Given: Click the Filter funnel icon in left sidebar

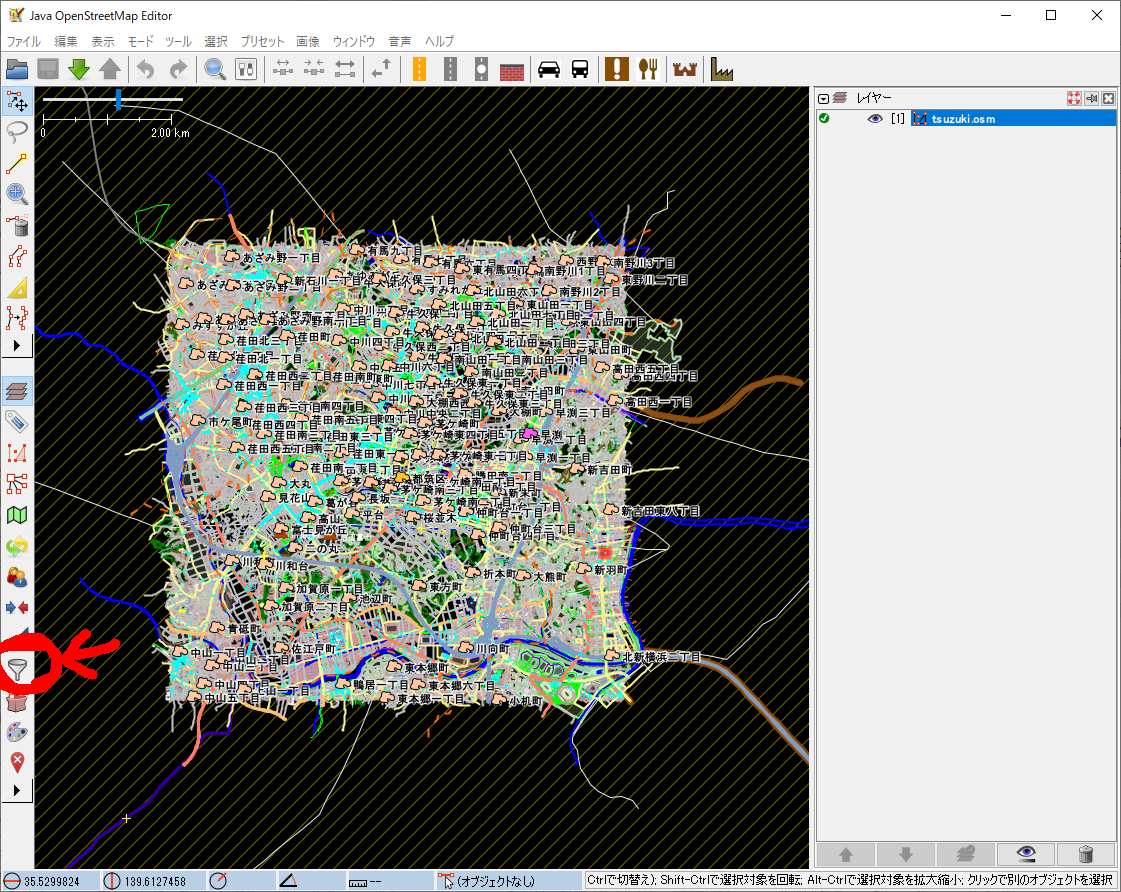Looking at the screenshot, I should (17, 669).
